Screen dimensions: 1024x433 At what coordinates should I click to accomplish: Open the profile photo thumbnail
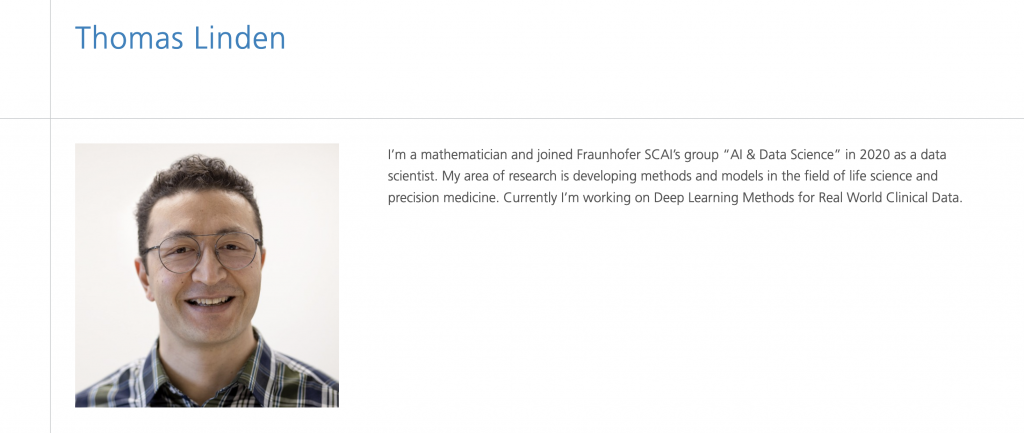[x=207, y=275]
